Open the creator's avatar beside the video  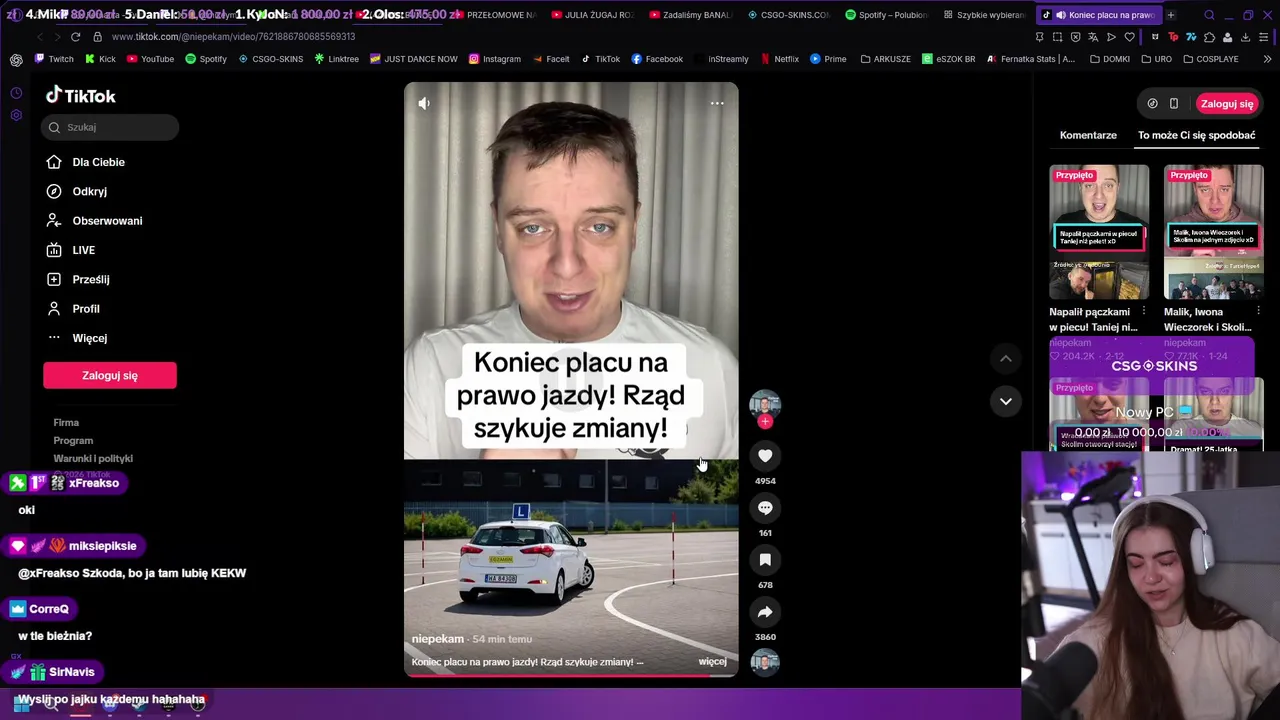[765, 404]
